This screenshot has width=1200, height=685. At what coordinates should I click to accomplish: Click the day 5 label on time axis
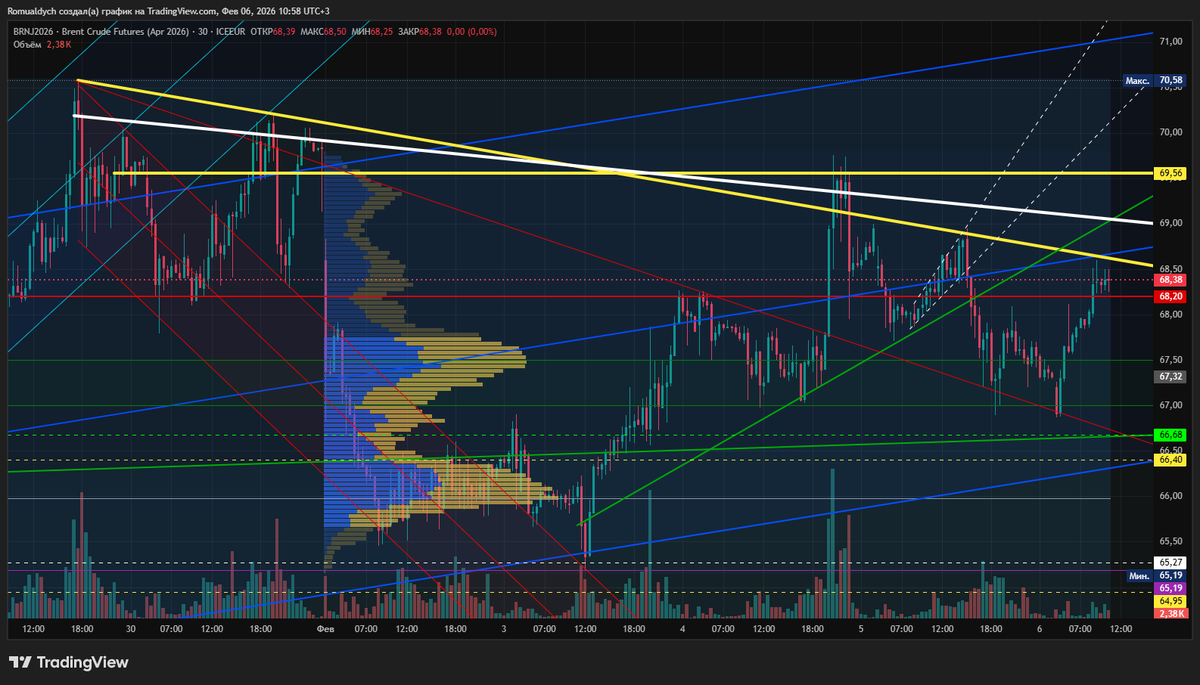coord(861,630)
